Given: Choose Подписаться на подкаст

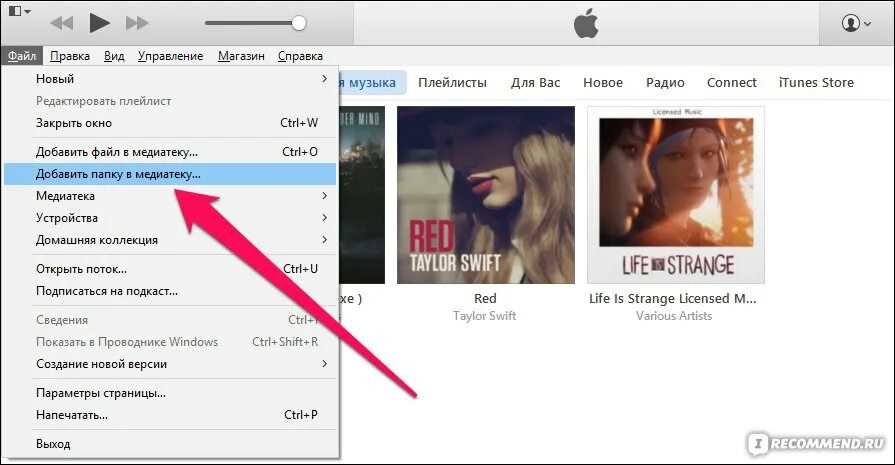Looking at the screenshot, I should (170, 291).
